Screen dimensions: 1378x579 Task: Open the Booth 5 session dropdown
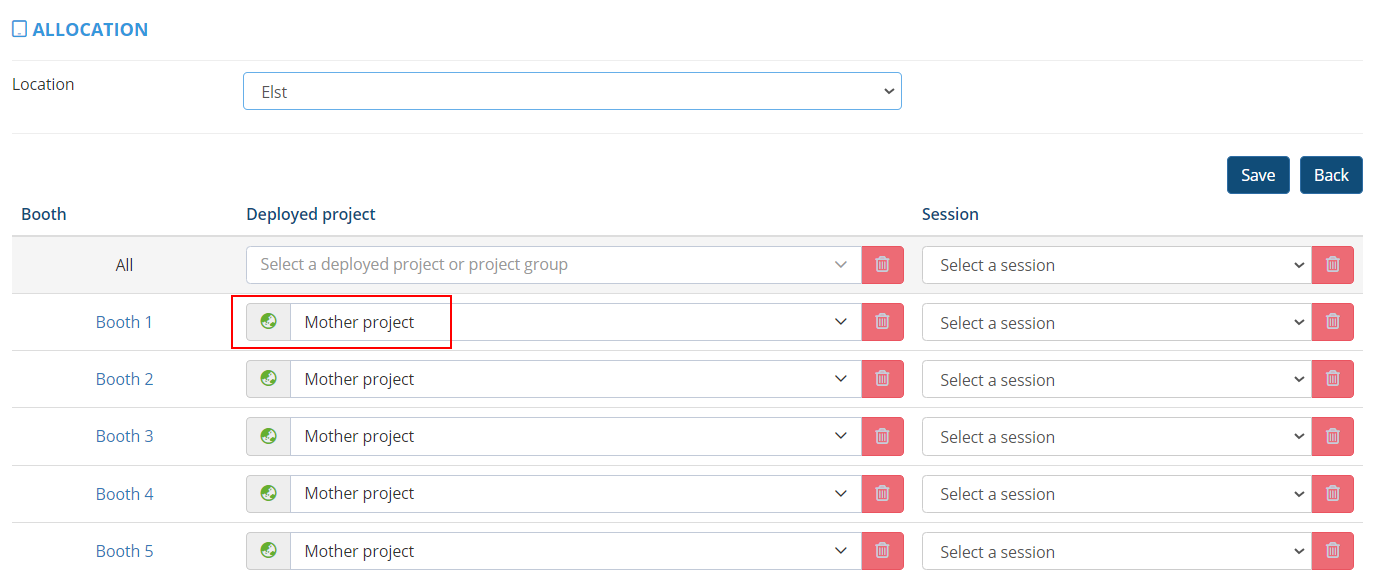pos(1116,552)
